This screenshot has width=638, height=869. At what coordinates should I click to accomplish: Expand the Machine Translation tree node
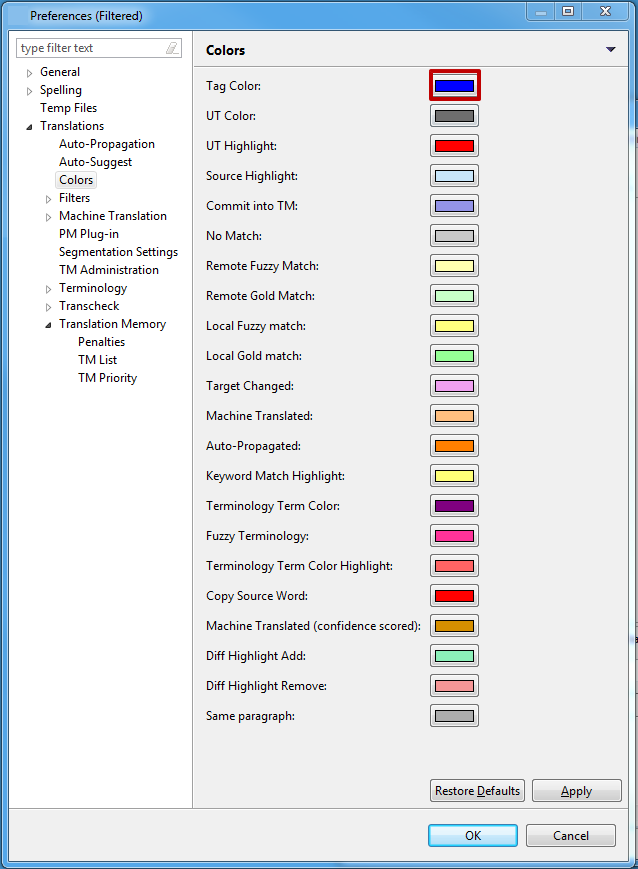pos(49,217)
